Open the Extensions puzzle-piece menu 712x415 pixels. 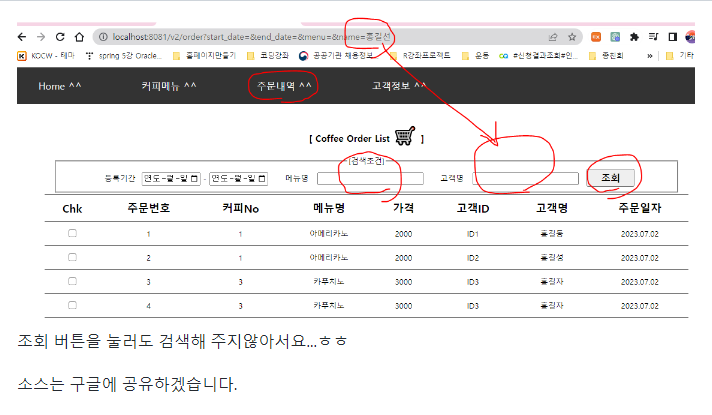coord(634,37)
